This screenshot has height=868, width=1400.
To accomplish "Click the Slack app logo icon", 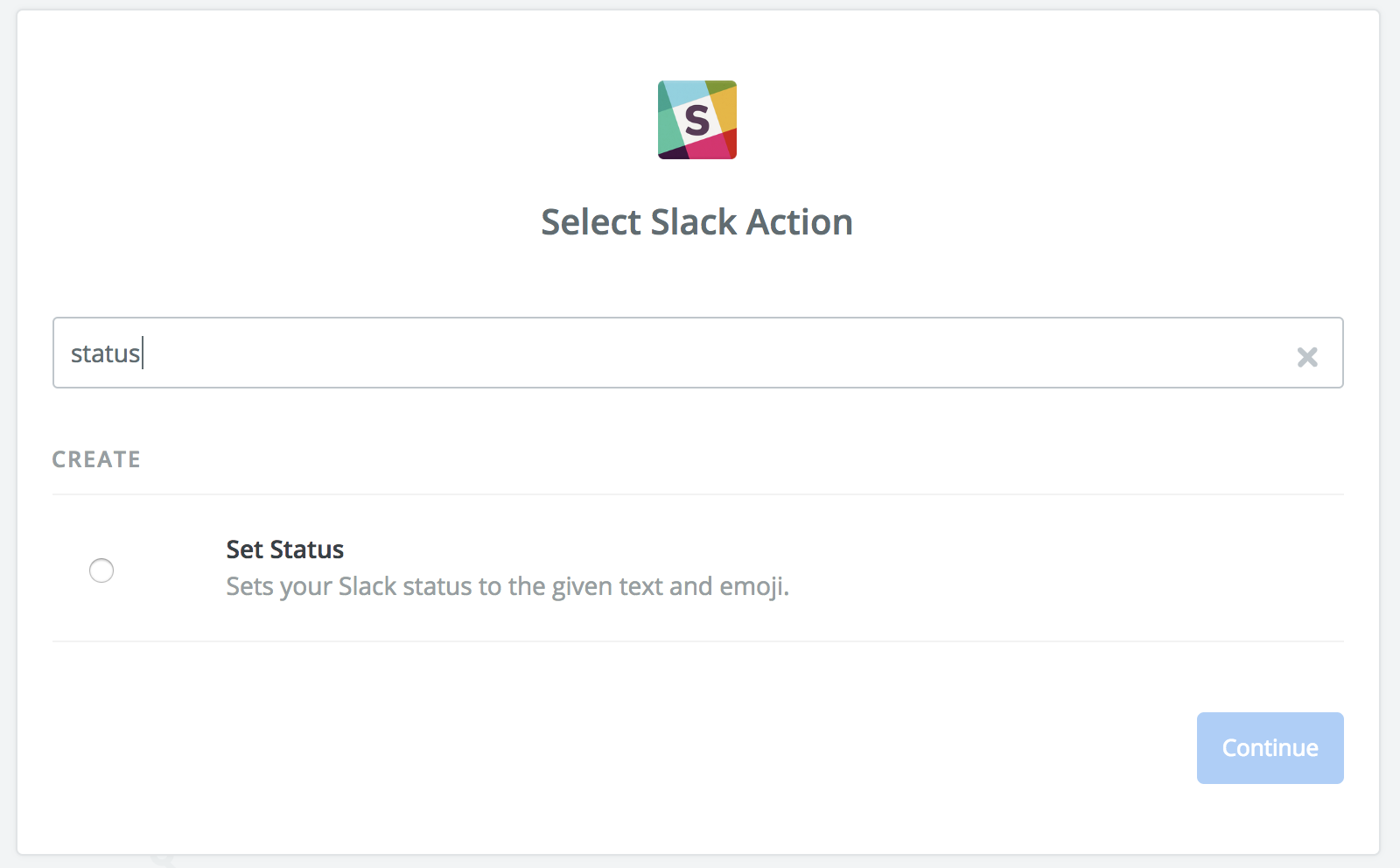I will pyautogui.click(x=697, y=120).
